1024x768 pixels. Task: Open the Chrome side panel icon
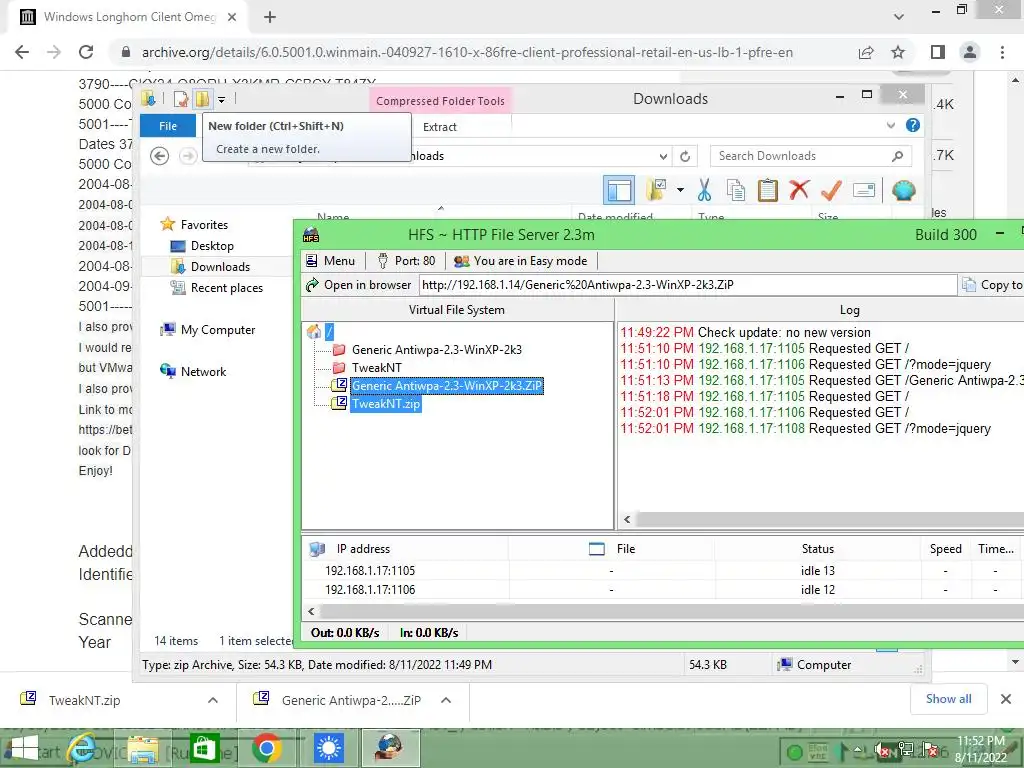pyautogui.click(x=938, y=52)
